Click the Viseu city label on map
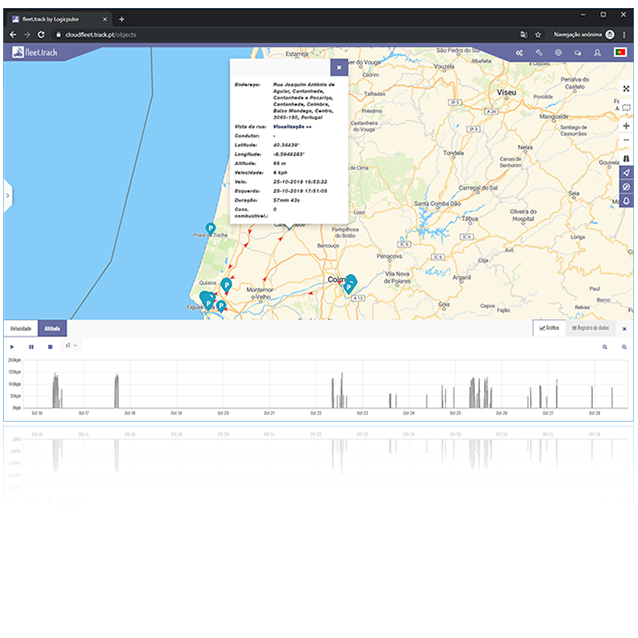638x638 pixels. pos(507,93)
